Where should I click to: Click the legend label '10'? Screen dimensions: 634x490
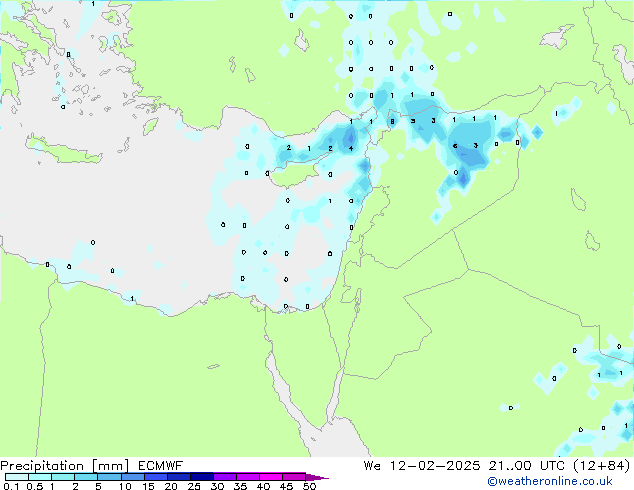[125, 486]
